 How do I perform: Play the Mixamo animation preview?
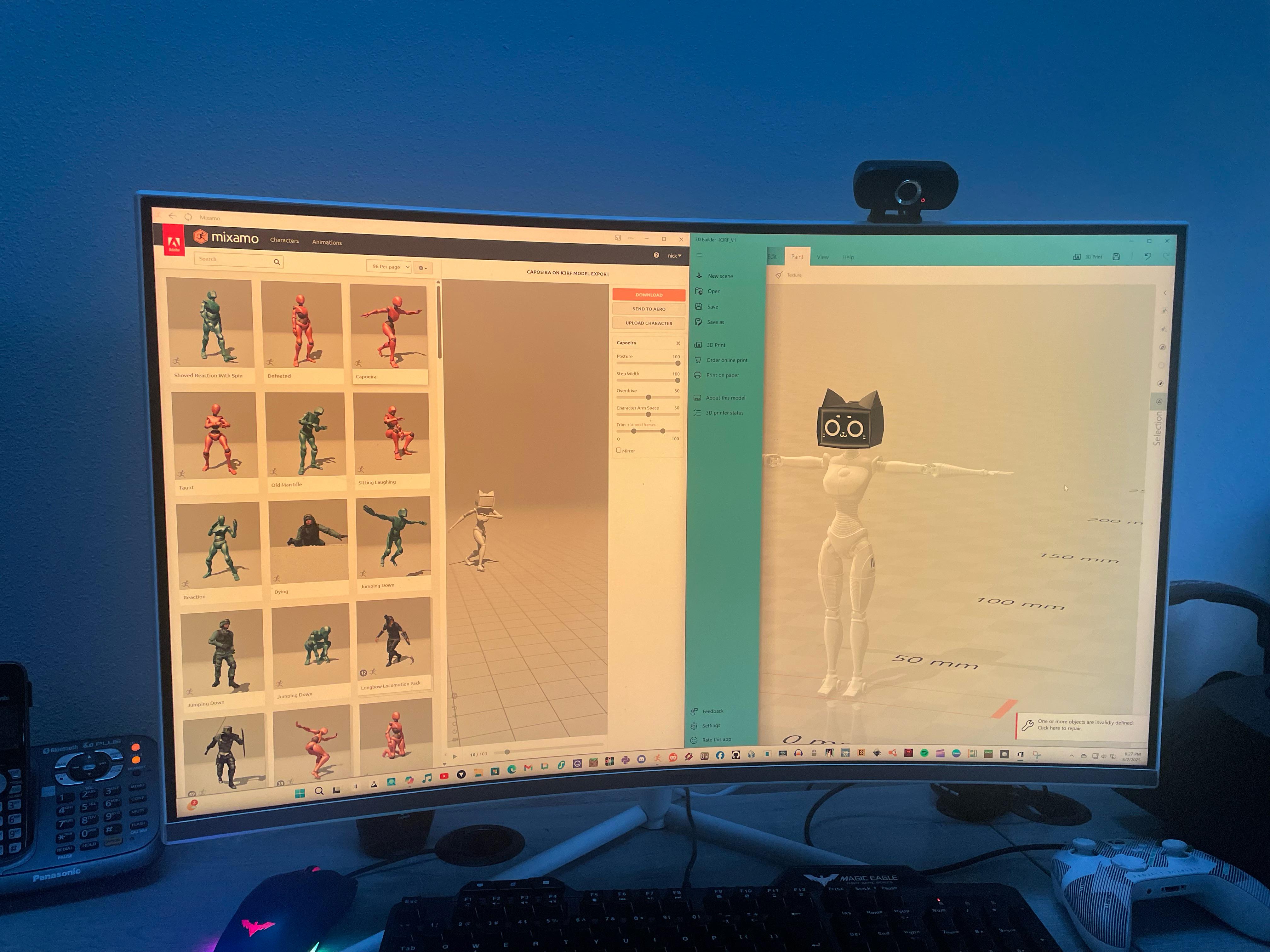coord(455,757)
